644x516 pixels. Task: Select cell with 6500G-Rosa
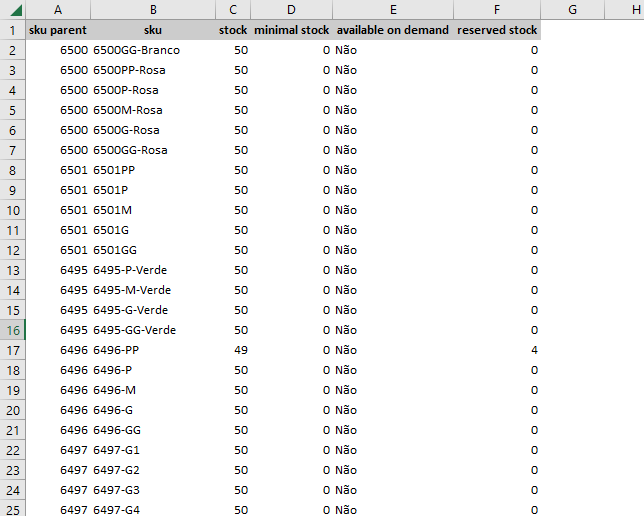(x=153, y=130)
